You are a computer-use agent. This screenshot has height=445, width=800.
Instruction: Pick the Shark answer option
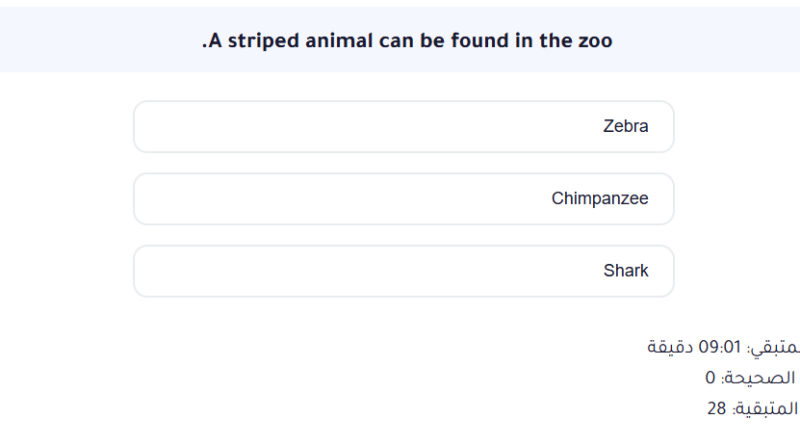403,271
